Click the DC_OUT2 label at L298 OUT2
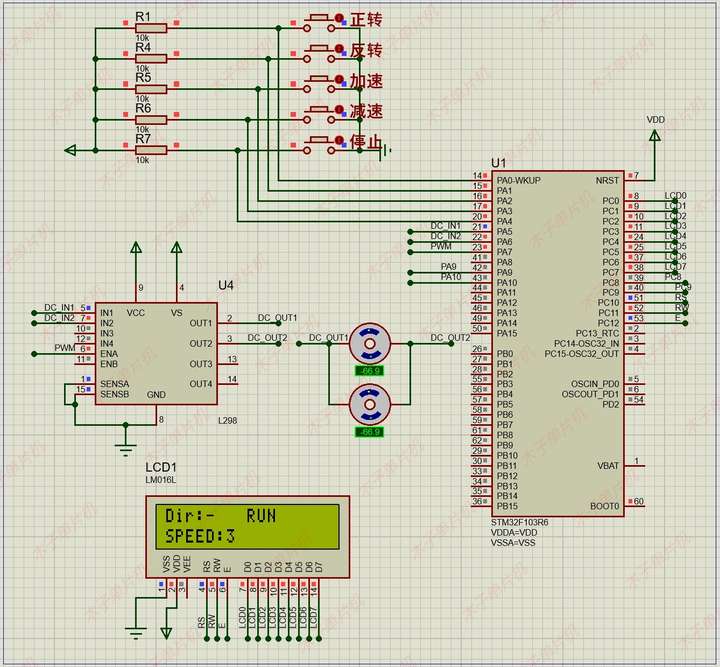The width and height of the screenshot is (720, 667). pyautogui.click(x=267, y=338)
